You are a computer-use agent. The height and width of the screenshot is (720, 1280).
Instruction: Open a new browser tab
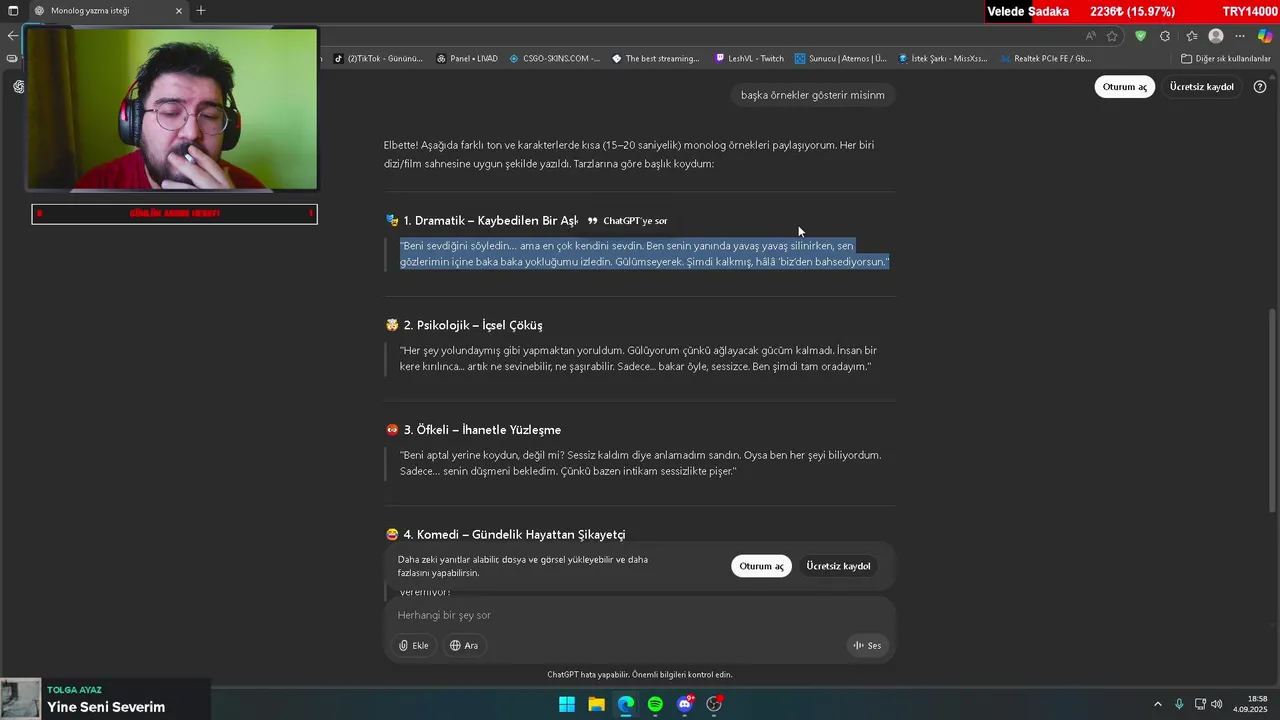pos(201,11)
